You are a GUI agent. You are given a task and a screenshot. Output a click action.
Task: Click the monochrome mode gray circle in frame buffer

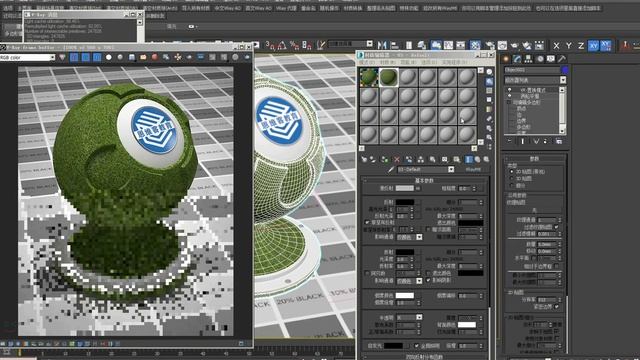[120, 58]
